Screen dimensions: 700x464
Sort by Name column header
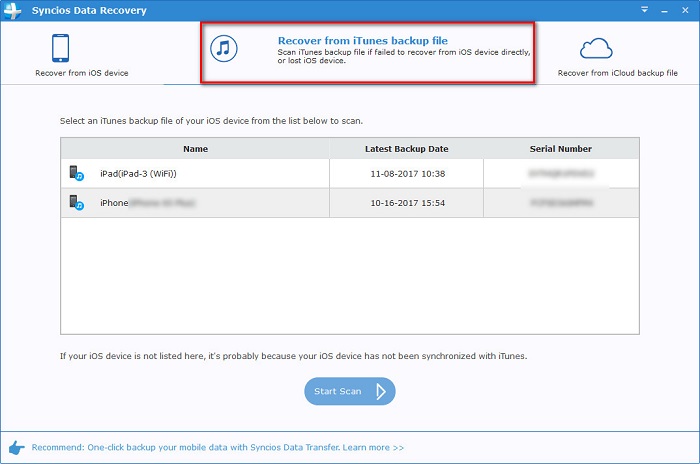pyautogui.click(x=195, y=149)
